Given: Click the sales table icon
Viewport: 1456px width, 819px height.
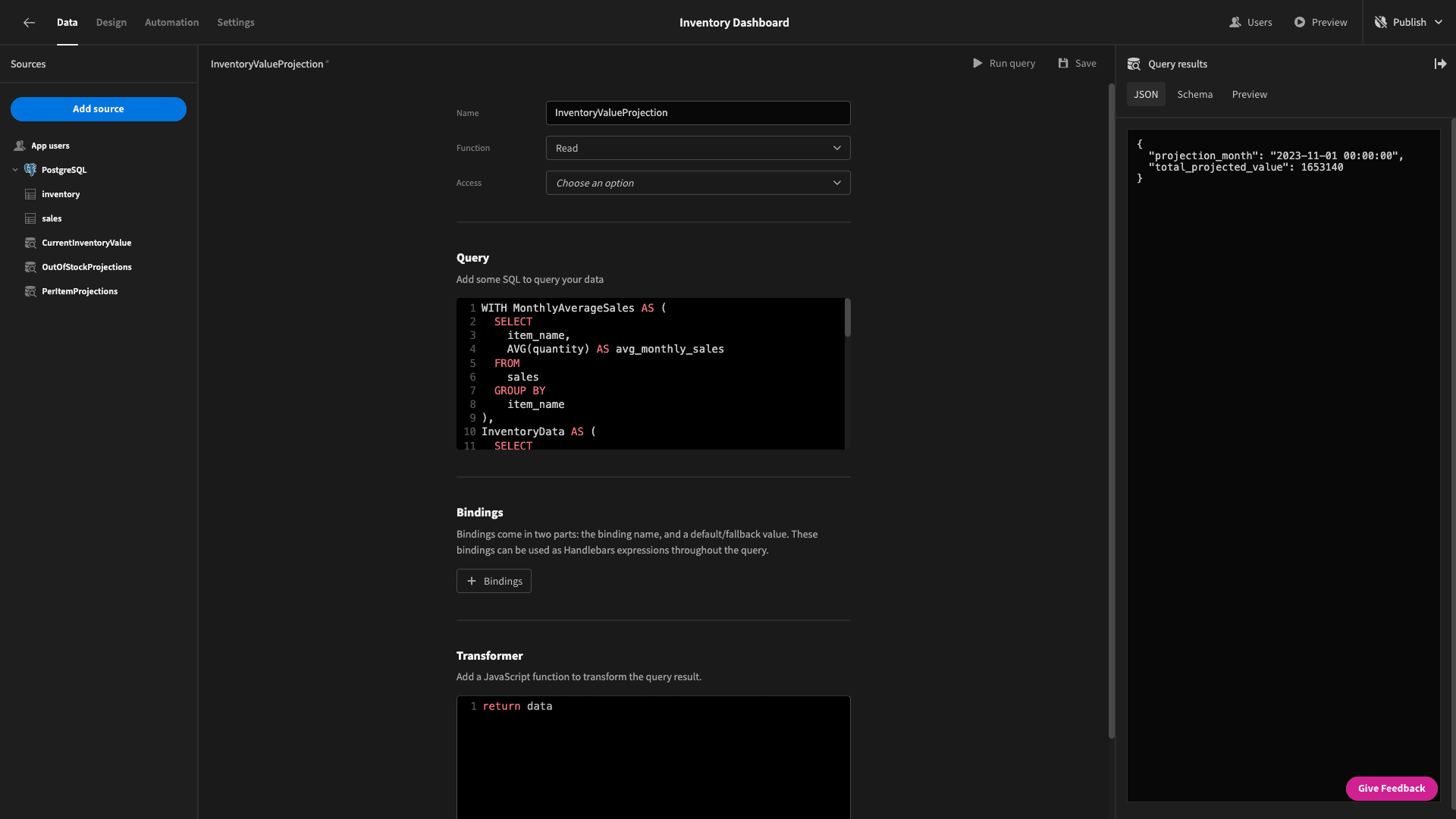Looking at the screenshot, I should tap(30, 218).
